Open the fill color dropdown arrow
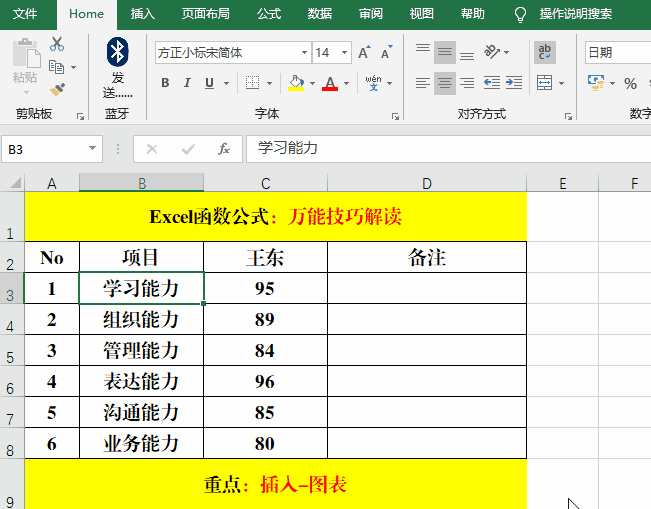The image size is (651, 509). 312,83
